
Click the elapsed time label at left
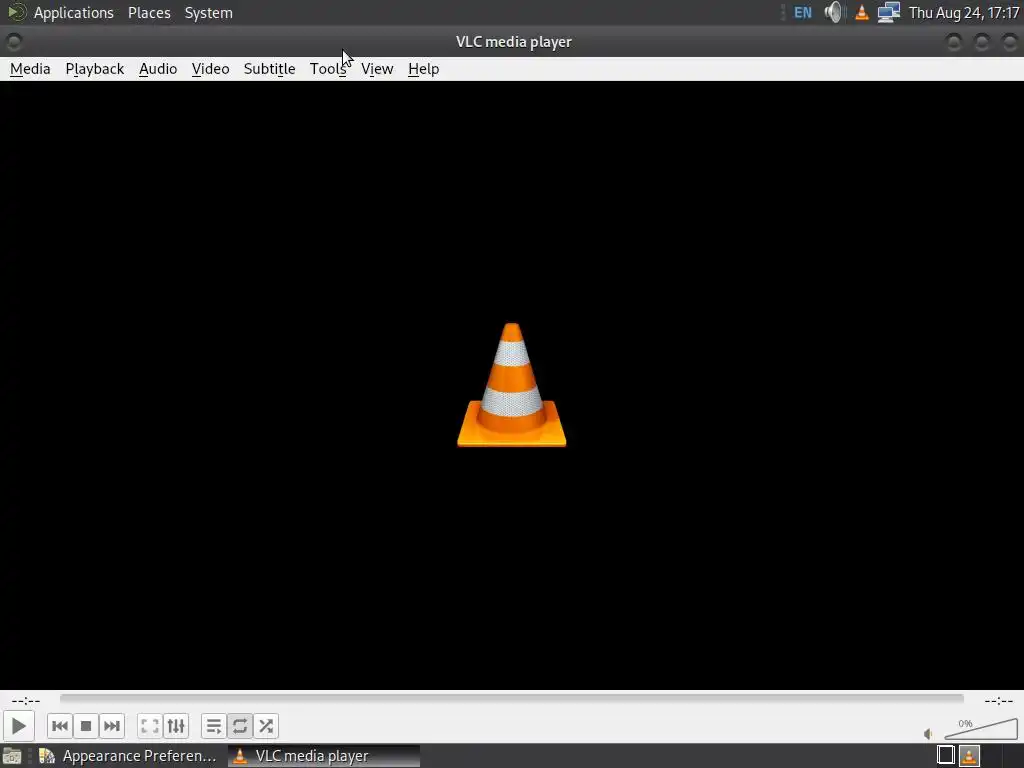[x=26, y=700]
